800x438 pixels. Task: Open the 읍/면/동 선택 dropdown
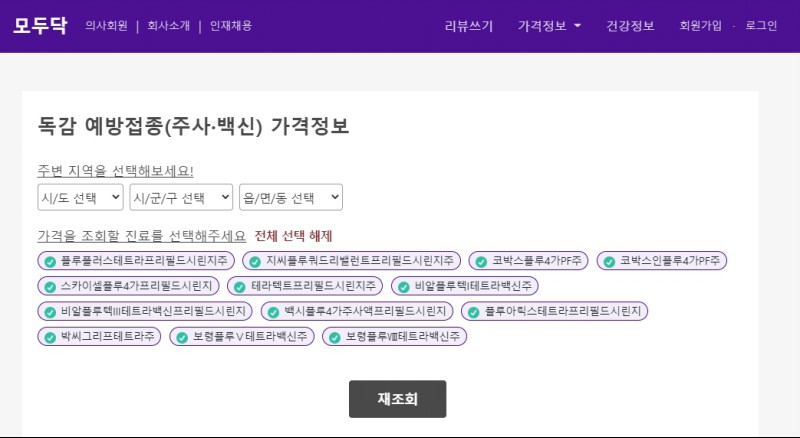291,197
